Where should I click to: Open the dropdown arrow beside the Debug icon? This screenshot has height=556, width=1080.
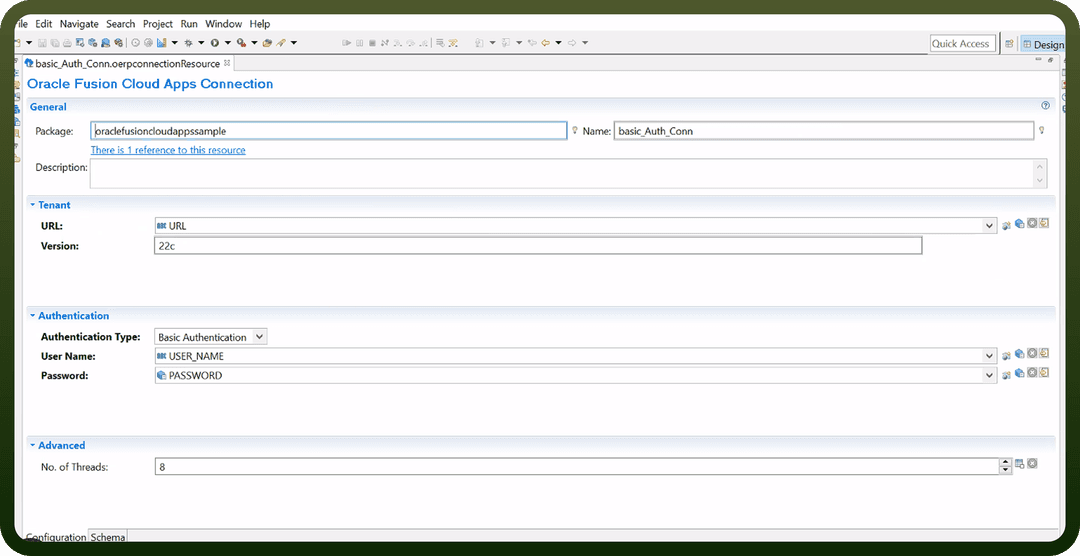pos(200,43)
